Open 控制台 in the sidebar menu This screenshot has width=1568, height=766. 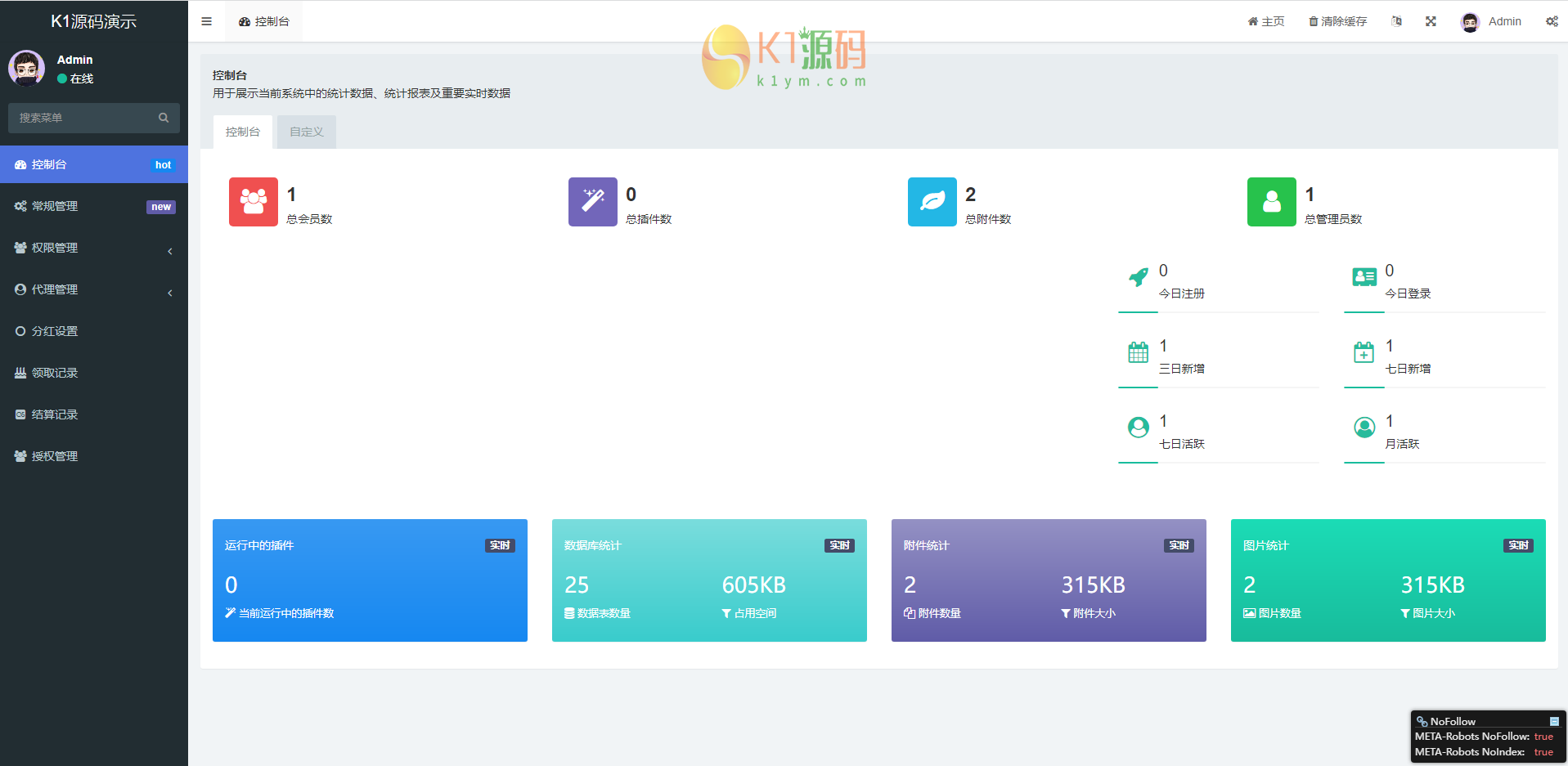click(x=94, y=164)
